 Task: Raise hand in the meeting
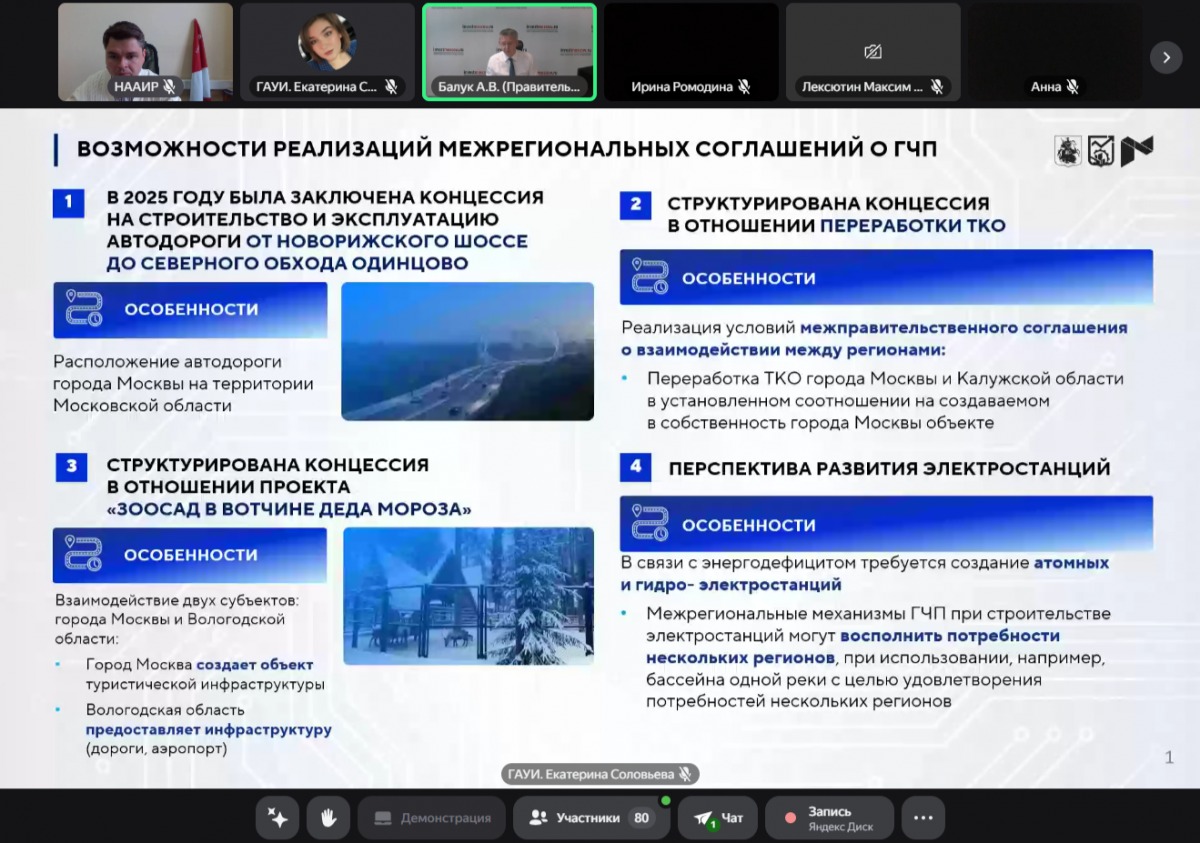tap(328, 818)
